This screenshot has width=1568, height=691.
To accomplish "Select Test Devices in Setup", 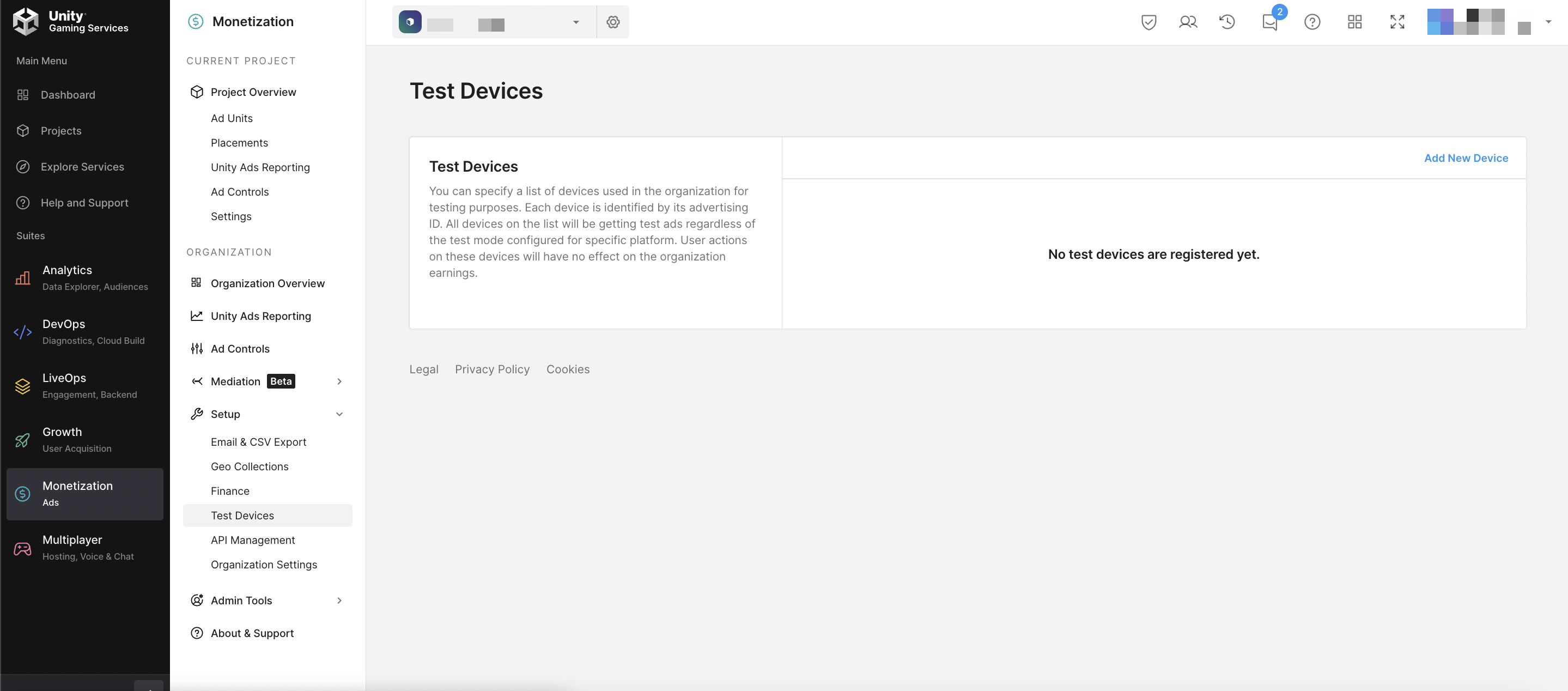I will click(268, 516).
